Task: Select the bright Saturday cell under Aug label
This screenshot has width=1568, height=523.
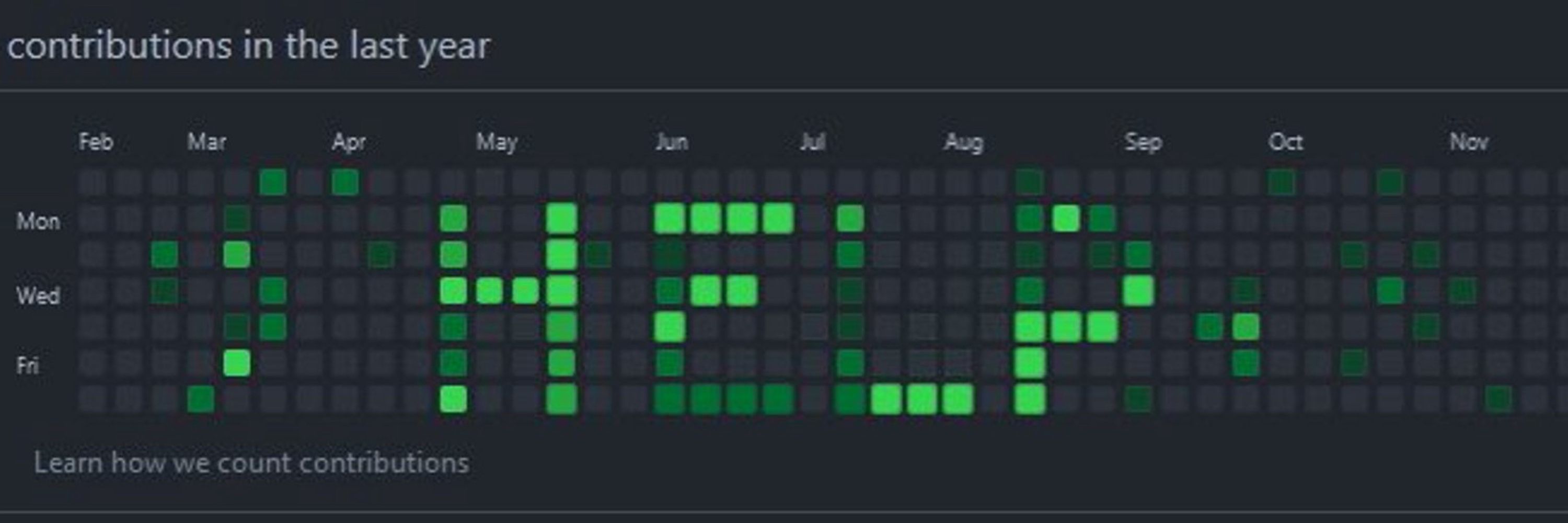Action: coord(958,400)
